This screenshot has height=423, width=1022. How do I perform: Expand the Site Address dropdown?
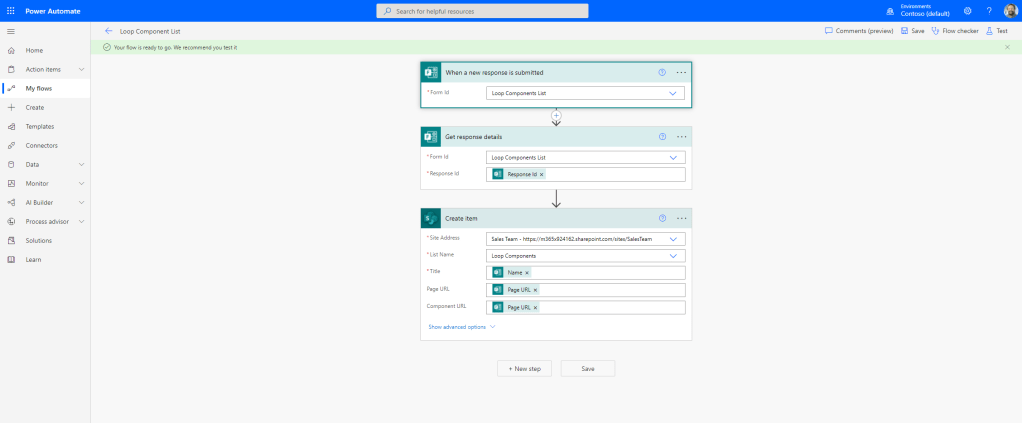(673, 239)
